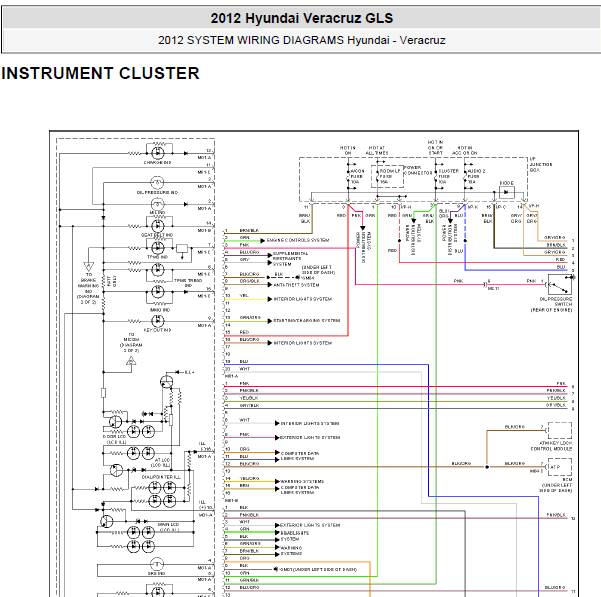Click the 'TO MICOM (DIAGRAM 2 OF 2)' note
The image size is (601, 597).
point(131,342)
